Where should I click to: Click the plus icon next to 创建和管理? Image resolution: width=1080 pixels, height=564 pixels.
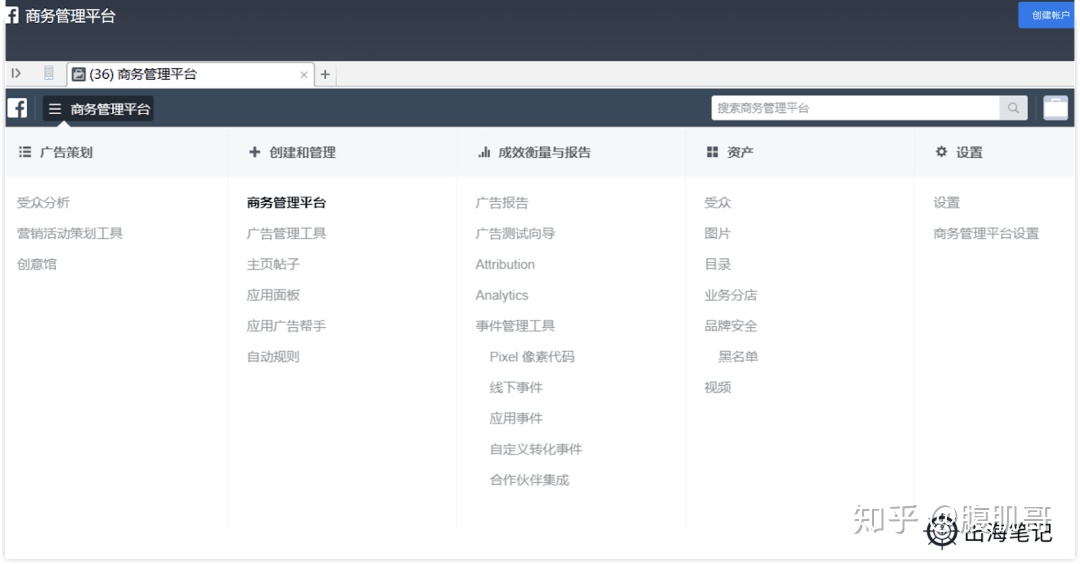coord(254,152)
